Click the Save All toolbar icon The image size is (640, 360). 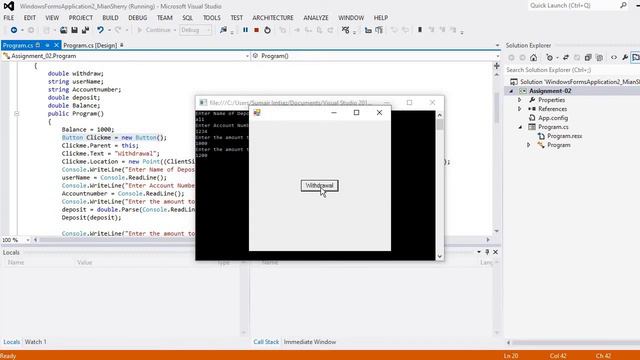tap(85, 30)
